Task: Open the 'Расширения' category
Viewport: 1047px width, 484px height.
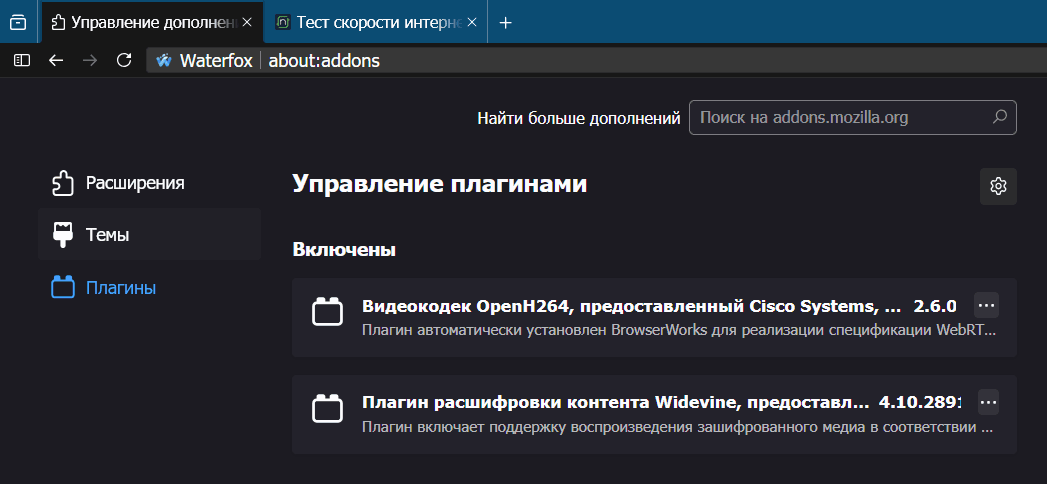Action: click(150, 183)
